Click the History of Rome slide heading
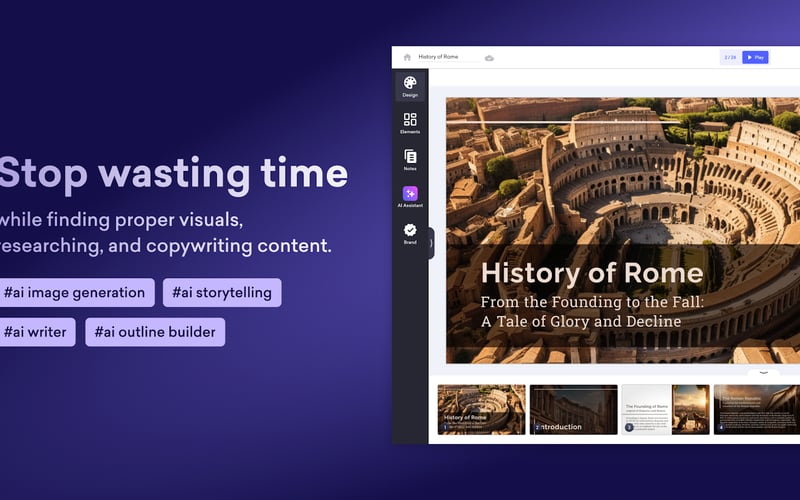The width and height of the screenshot is (800, 500). point(592,273)
